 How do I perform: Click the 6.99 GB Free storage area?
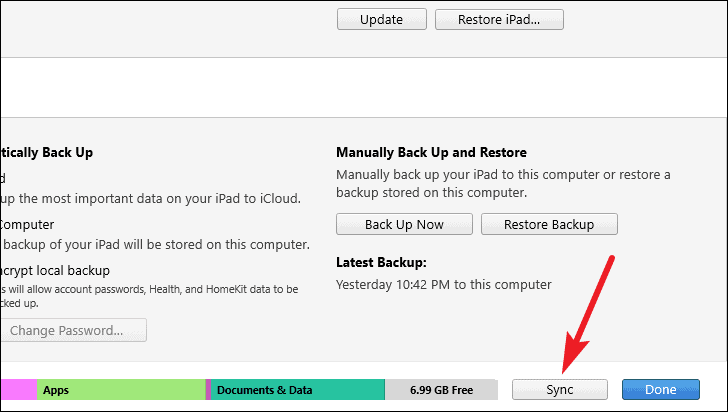441,390
